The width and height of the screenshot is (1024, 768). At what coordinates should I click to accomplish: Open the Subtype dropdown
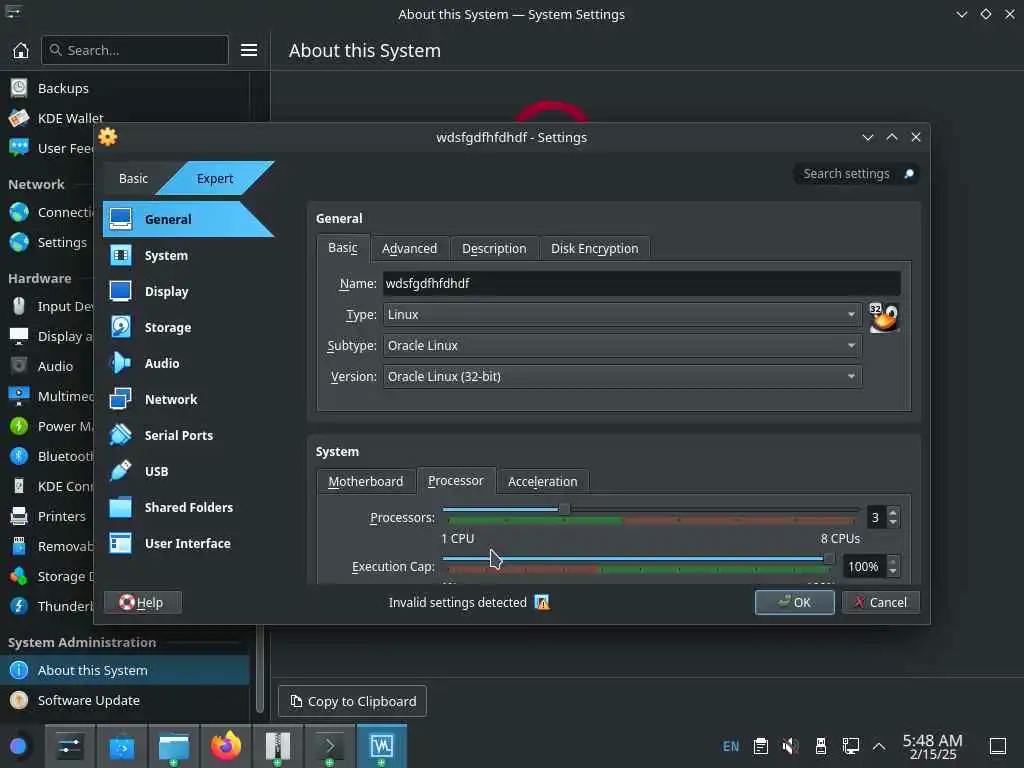(622, 345)
